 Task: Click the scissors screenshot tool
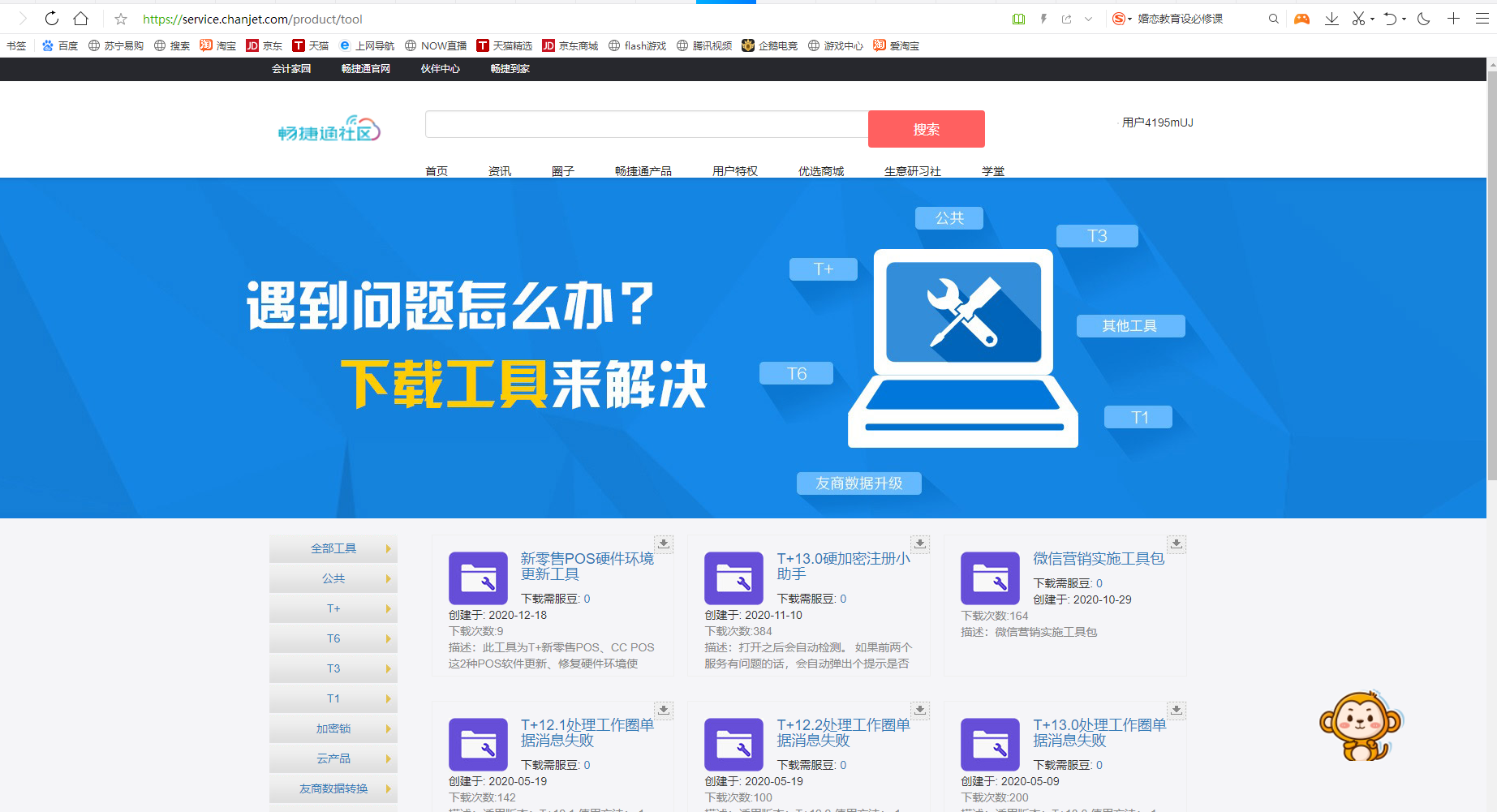pos(1358,19)
